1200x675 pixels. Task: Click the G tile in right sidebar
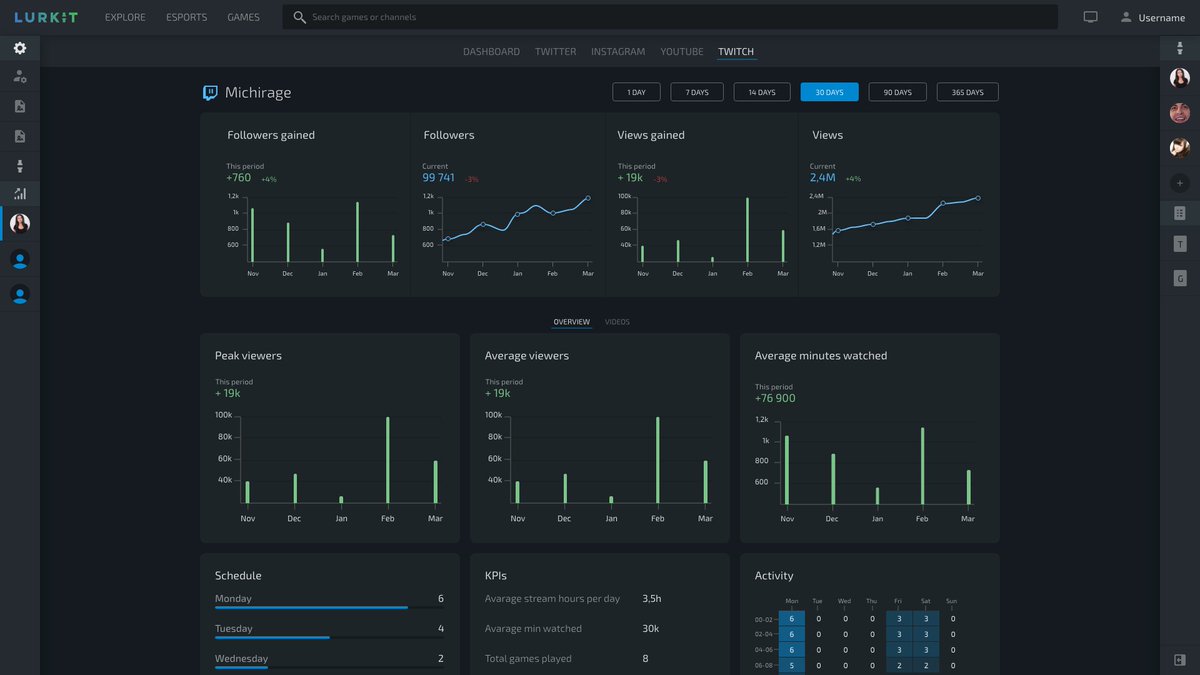pos(1180,278)
